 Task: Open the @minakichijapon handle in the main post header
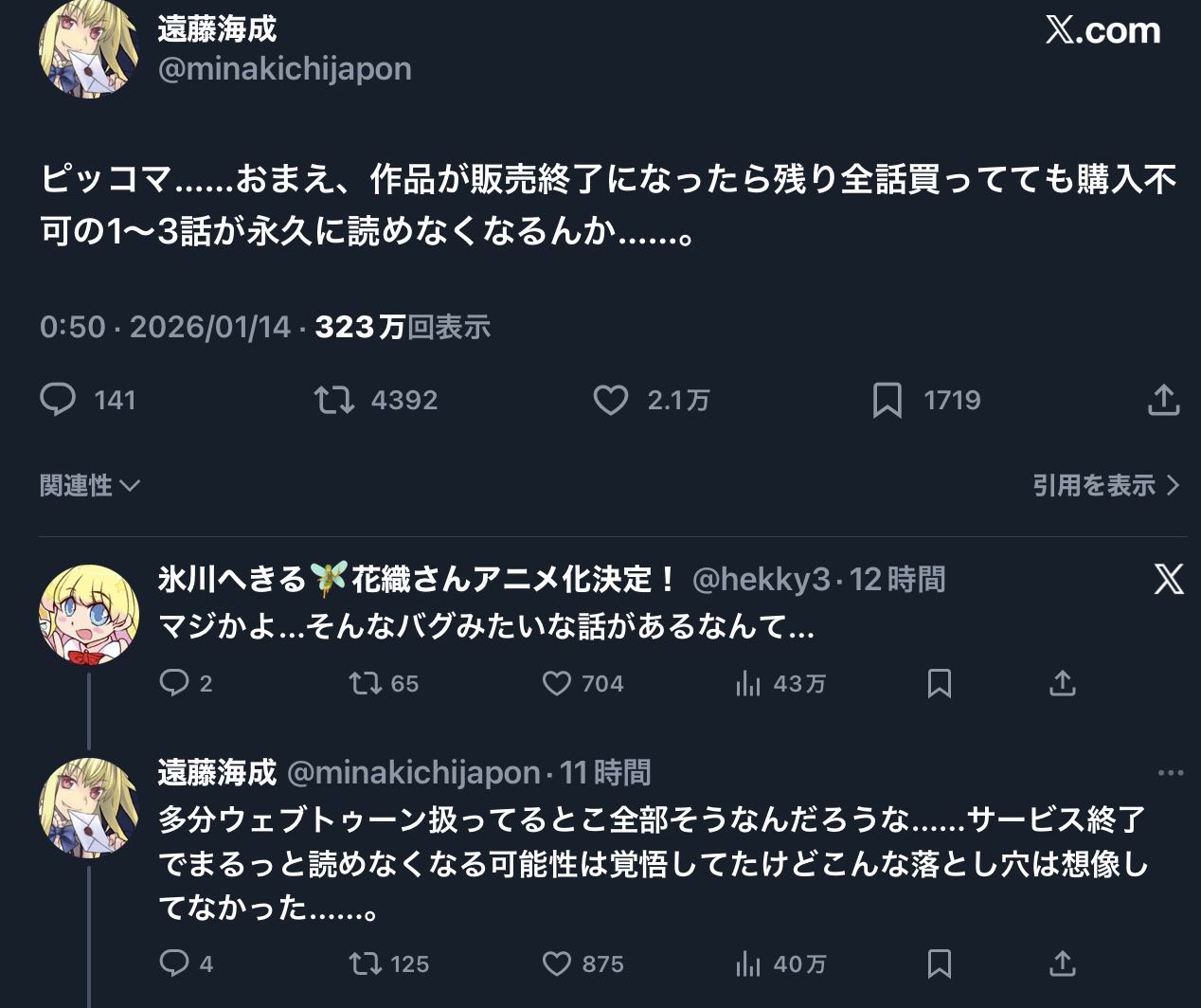point(284,69)
